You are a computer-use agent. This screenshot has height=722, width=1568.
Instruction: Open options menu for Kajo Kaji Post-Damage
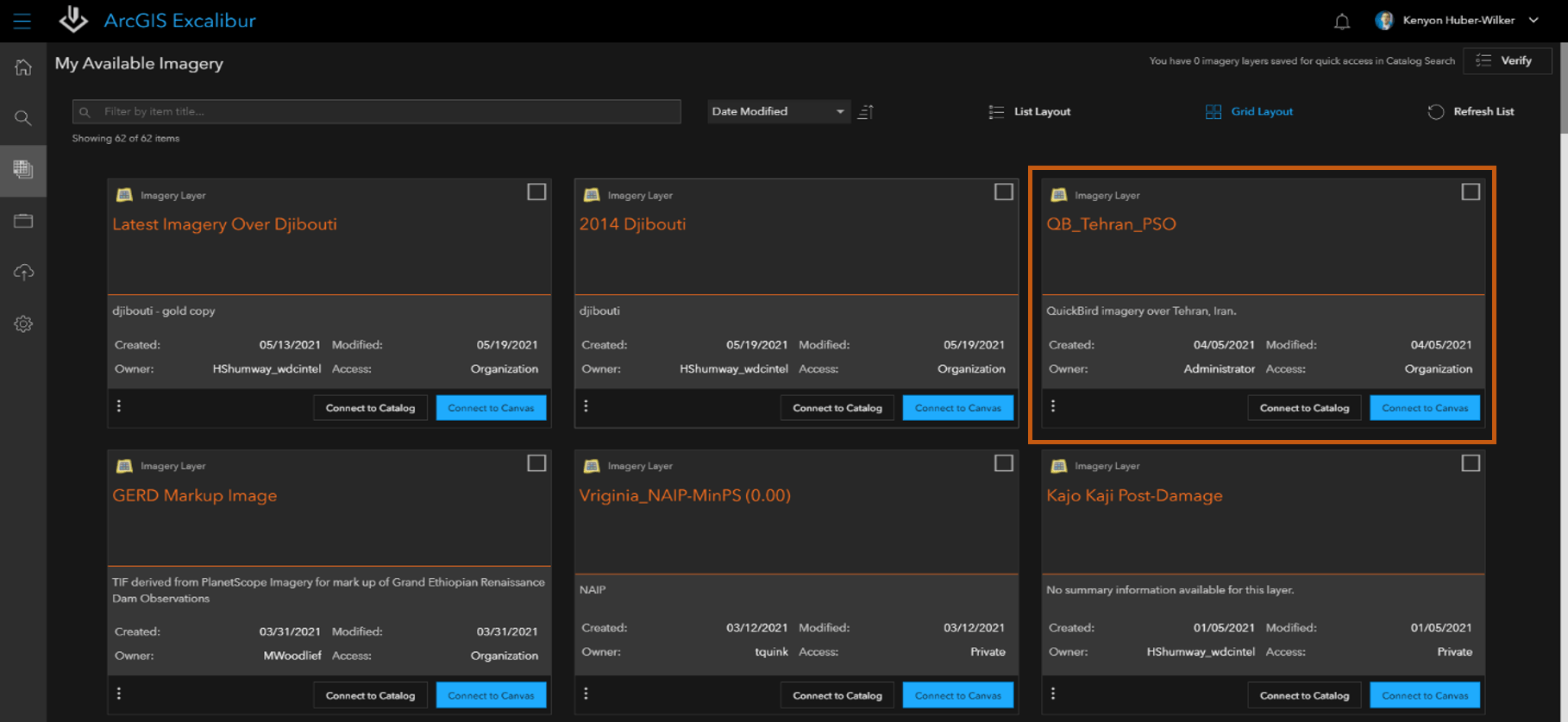(1053, 694)
